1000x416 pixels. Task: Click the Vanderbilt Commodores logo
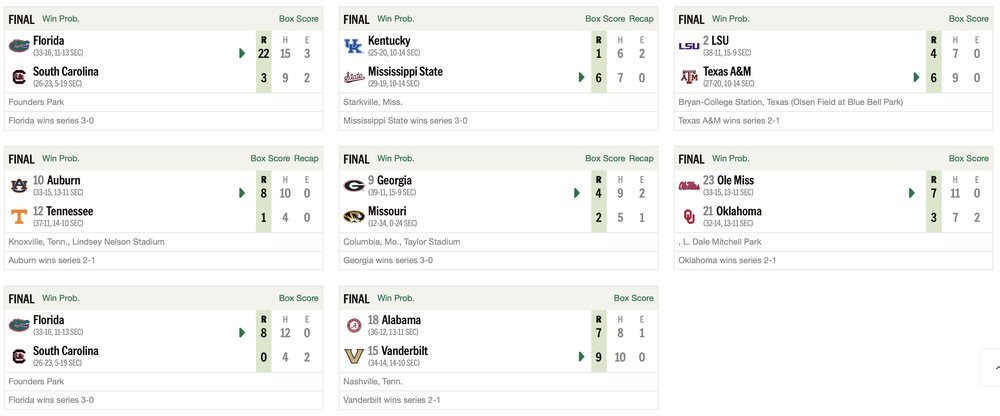(353, 356)
